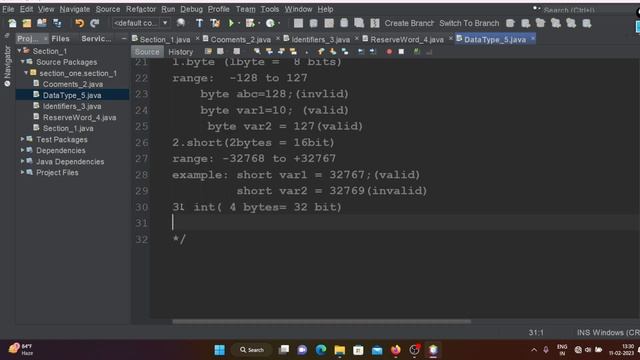
Task: Expand the Java Dependencies node
Action: 22,161
